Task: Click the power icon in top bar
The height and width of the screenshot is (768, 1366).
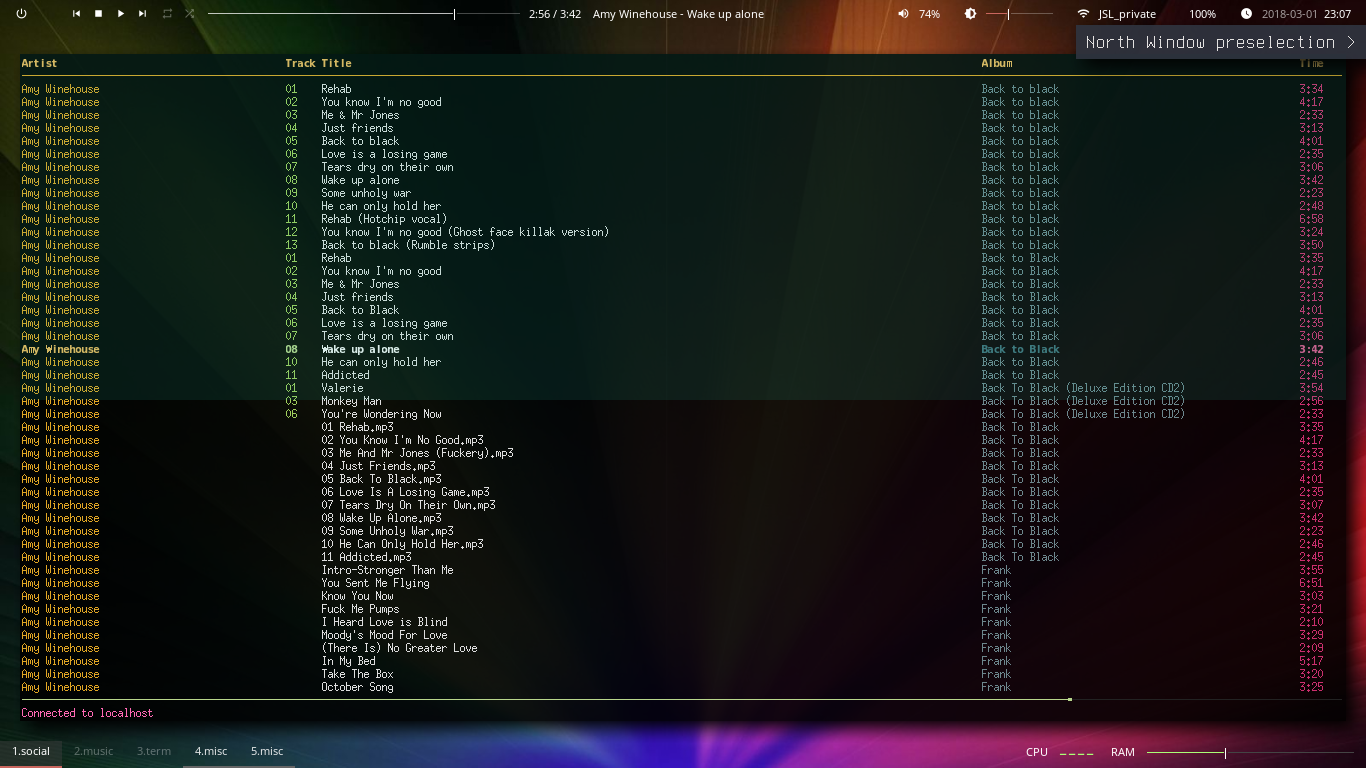Action: 21,14
